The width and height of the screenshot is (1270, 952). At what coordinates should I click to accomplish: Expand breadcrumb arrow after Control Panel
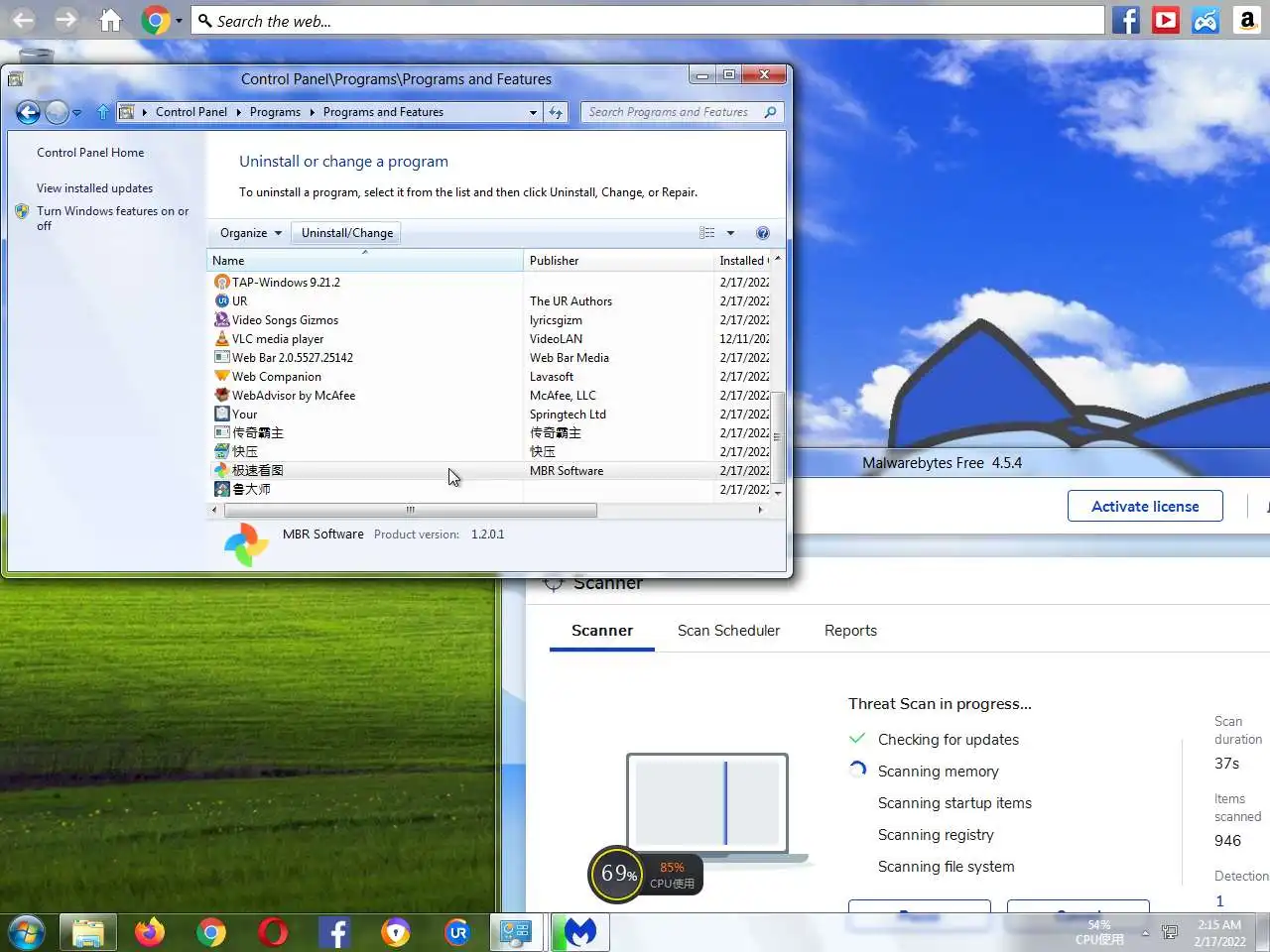click(238, 112)
